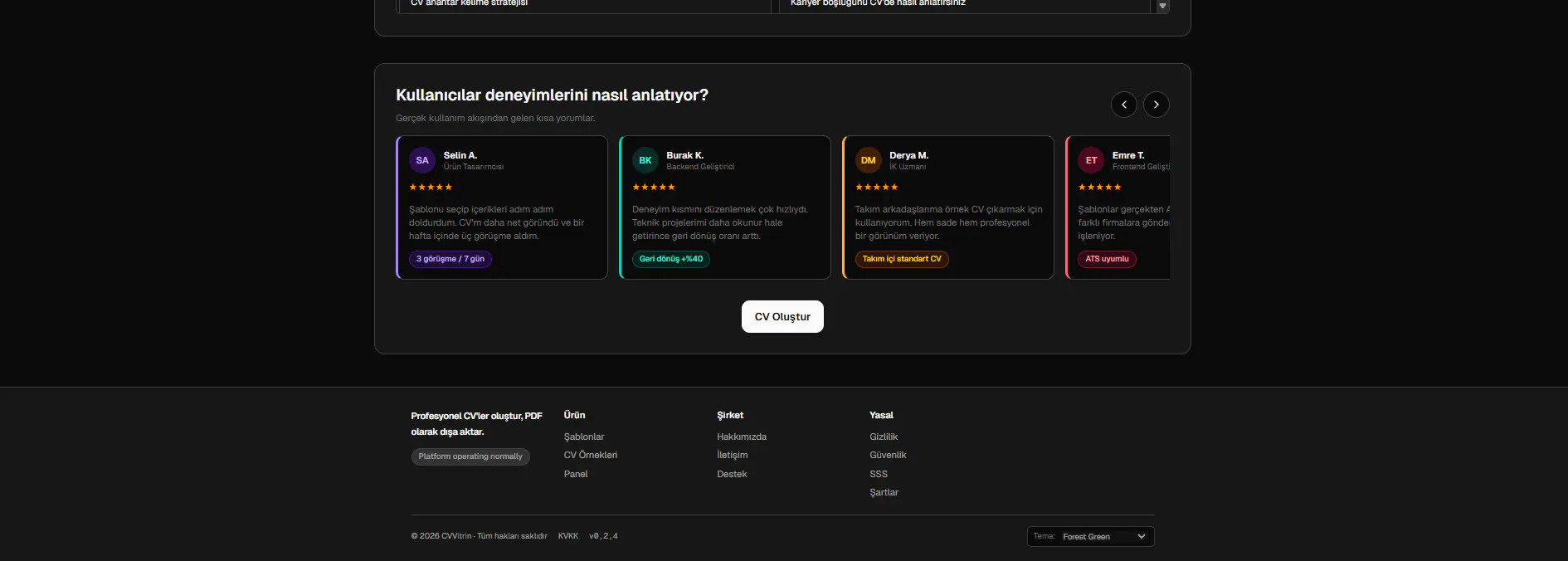The width and height of the screenshot is (1568, 561).
Task: Click Emre T. avatar badge ET
Action: pos(1091,160)
